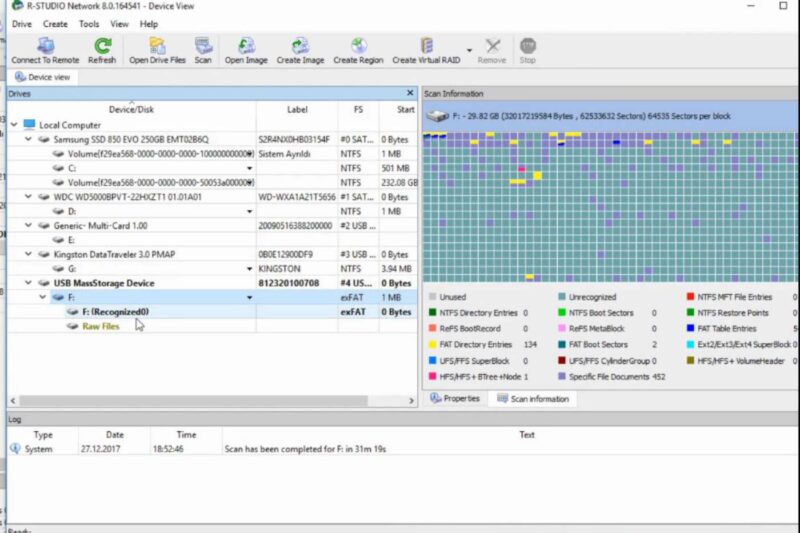Screen dimensions: 800x533
Task: Sort by Label column header
Action: click(297, 109)
